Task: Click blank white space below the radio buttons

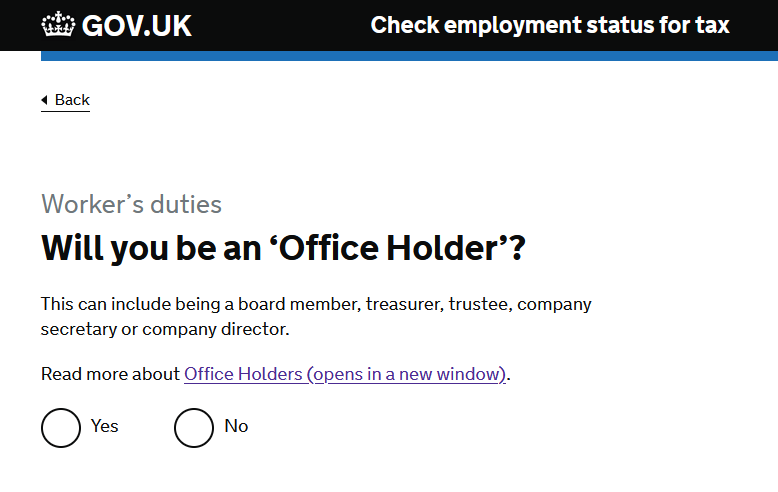Action: [x=389, y=471]
